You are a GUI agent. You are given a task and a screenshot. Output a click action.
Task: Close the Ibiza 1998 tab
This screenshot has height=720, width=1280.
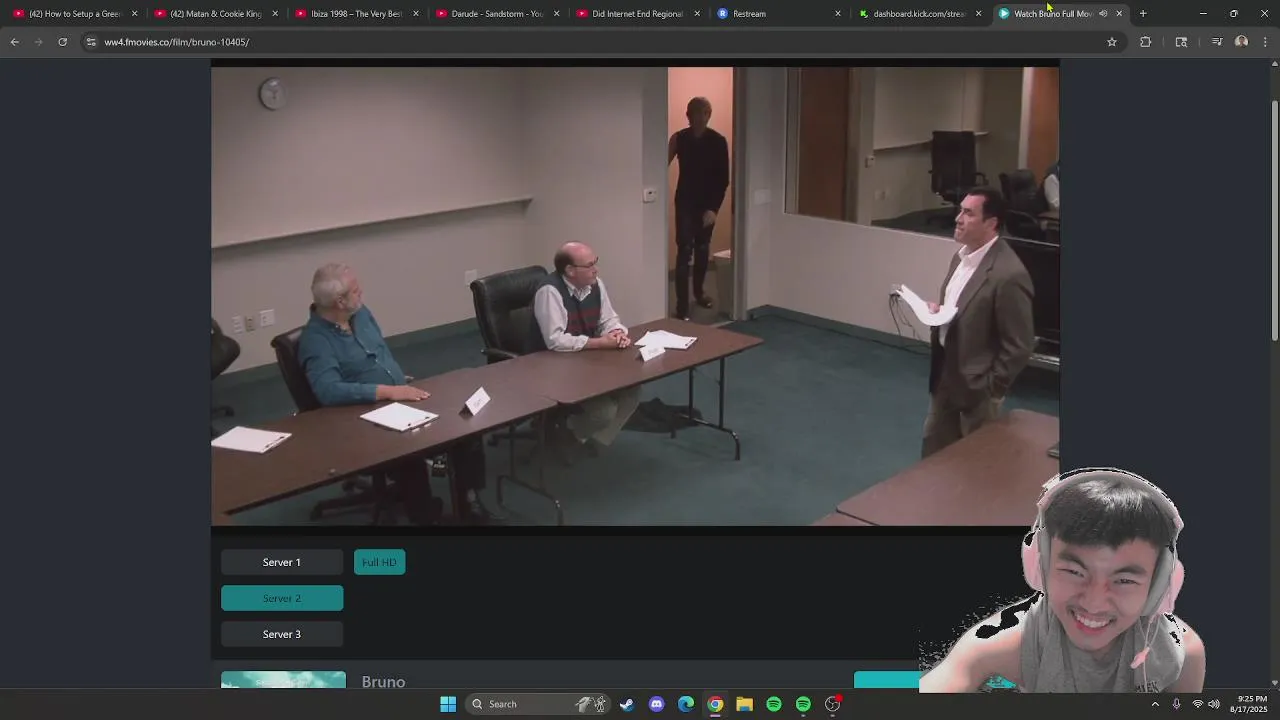416,14
